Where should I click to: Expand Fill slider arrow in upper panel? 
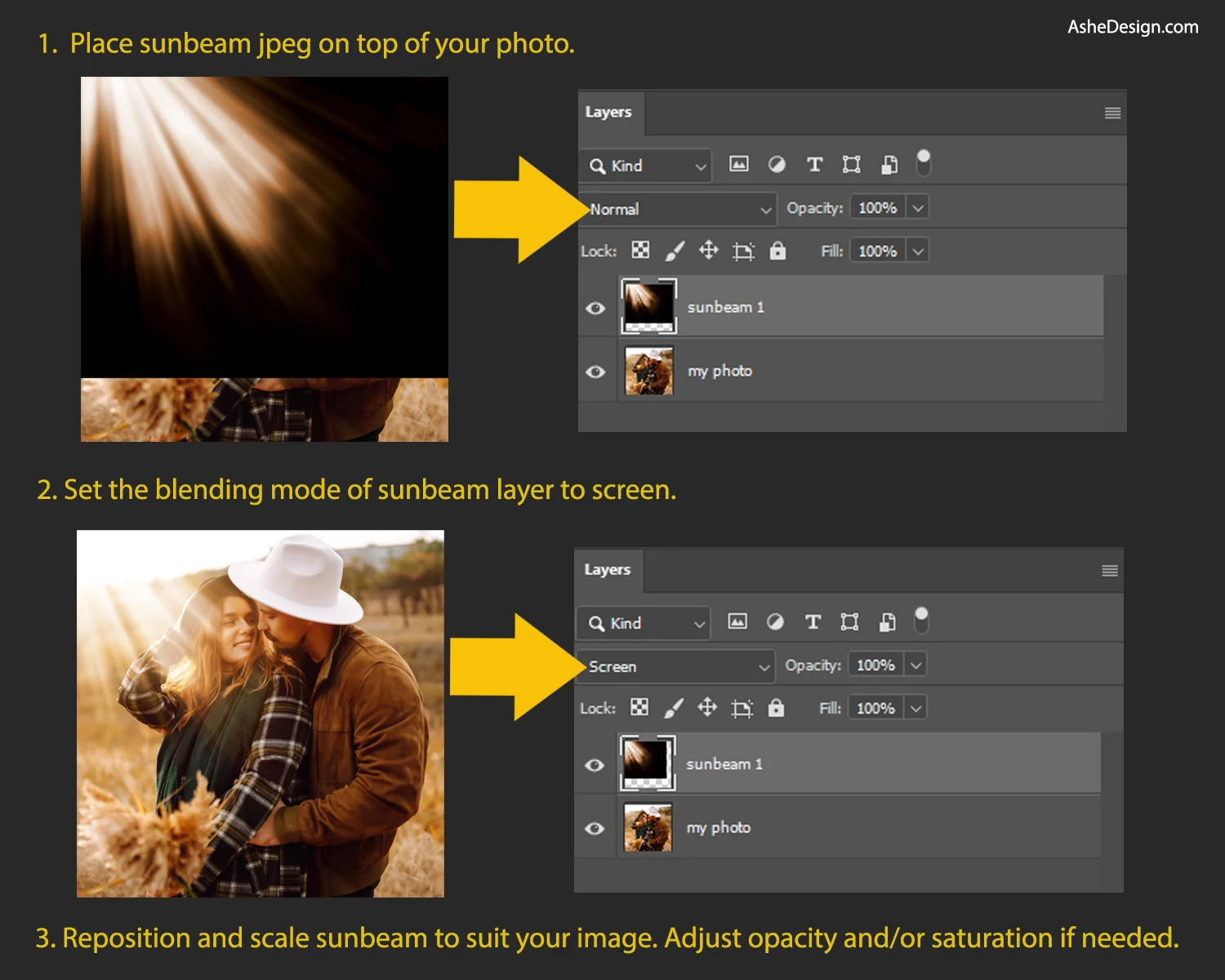point(918,252)
